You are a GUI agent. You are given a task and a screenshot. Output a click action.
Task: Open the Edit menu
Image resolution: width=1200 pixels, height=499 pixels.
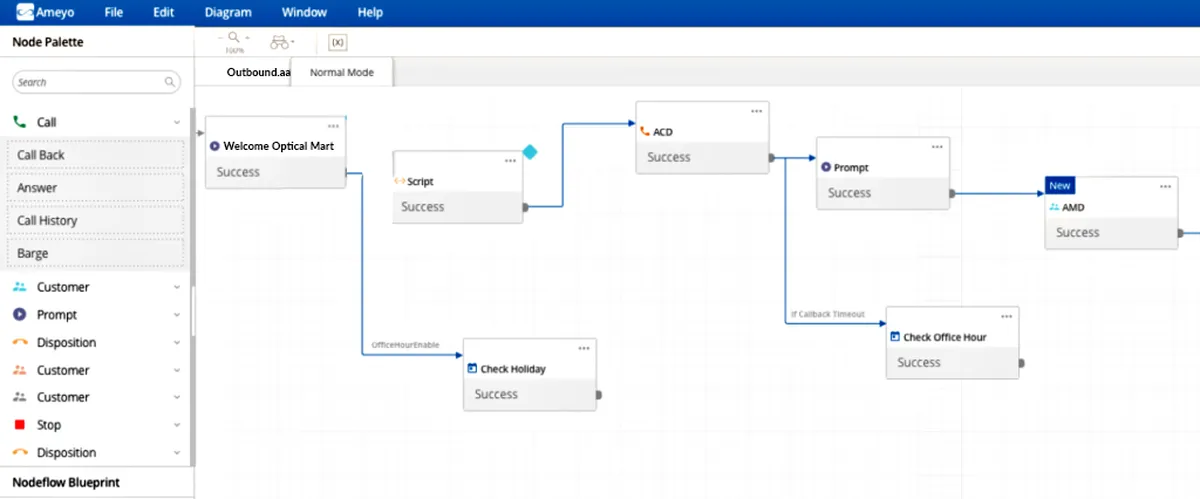click(164, 13)
